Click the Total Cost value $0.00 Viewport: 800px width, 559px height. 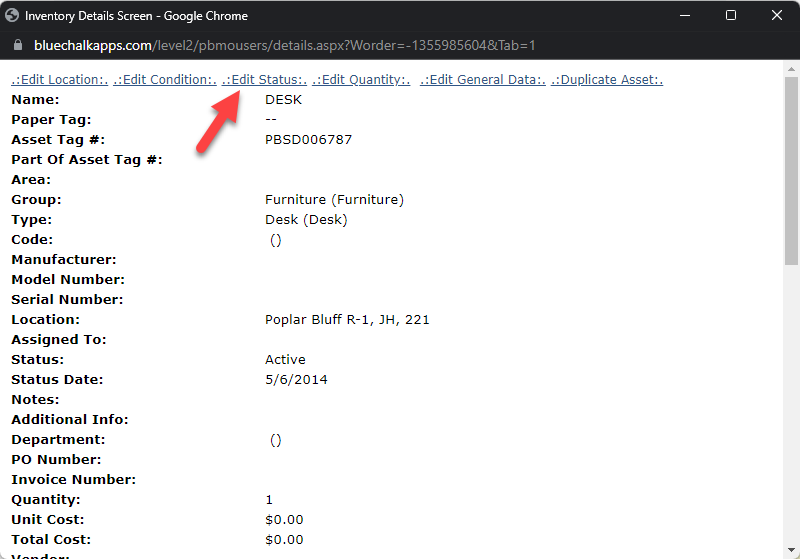click(284, 540)
